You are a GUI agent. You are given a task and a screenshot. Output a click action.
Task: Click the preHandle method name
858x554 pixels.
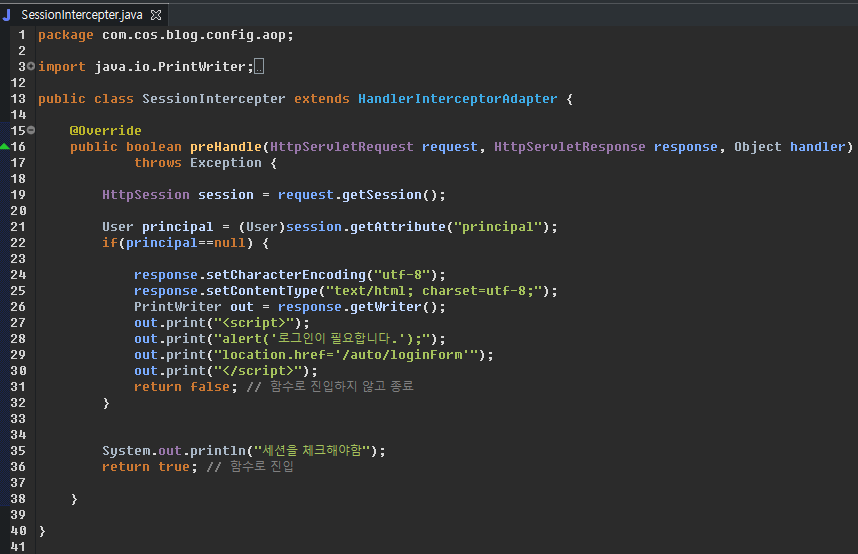tap(226, 147)
